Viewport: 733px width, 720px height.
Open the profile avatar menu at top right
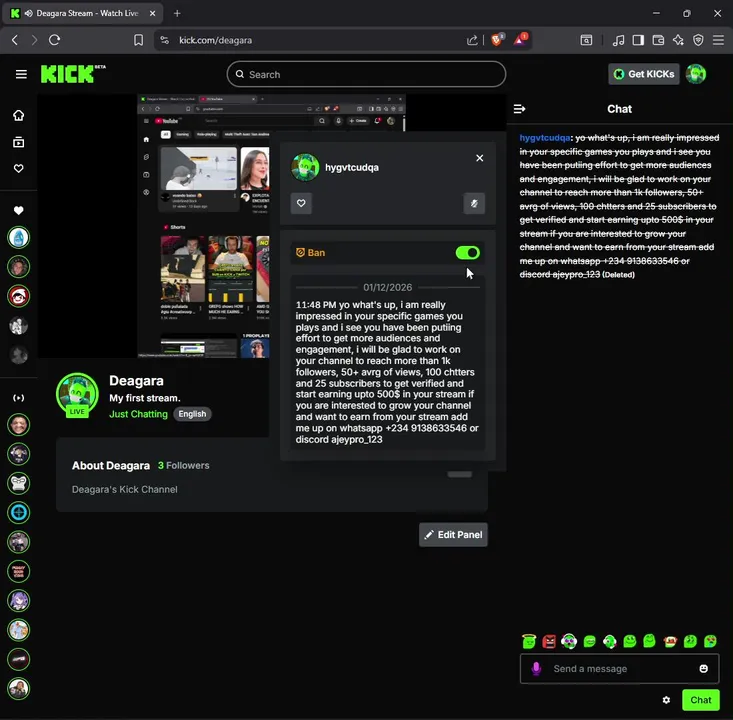click(696, 74)
